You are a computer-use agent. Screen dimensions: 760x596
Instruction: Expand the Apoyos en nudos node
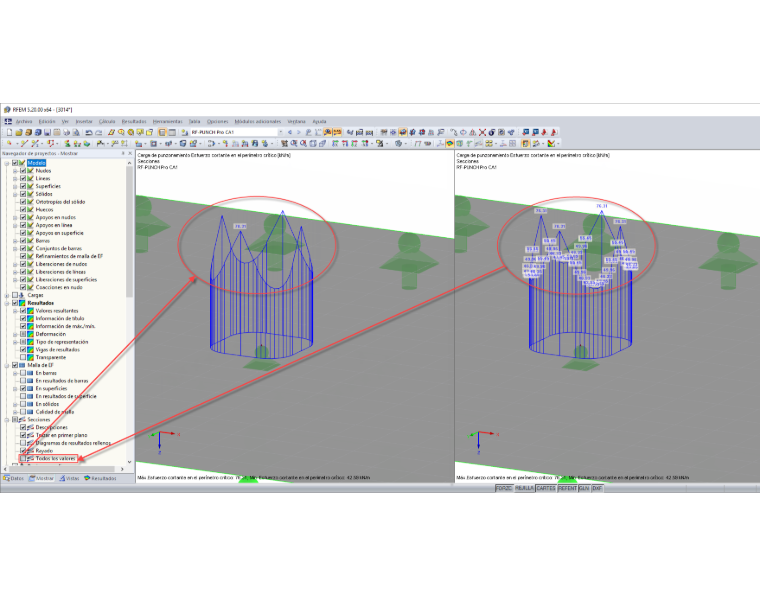15,217
